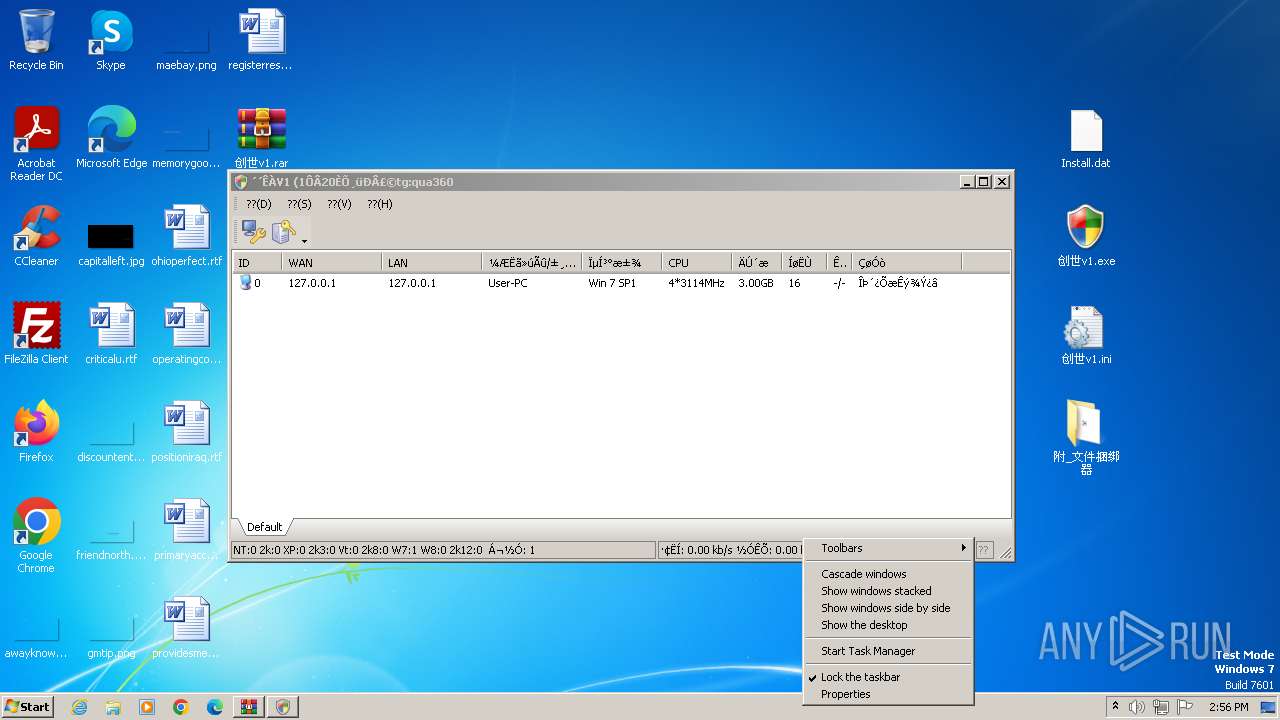Image resolution: width=1280 pixels, height=720 pixels.
Task: Open the ??(H) menu
Action: point(379,204)
